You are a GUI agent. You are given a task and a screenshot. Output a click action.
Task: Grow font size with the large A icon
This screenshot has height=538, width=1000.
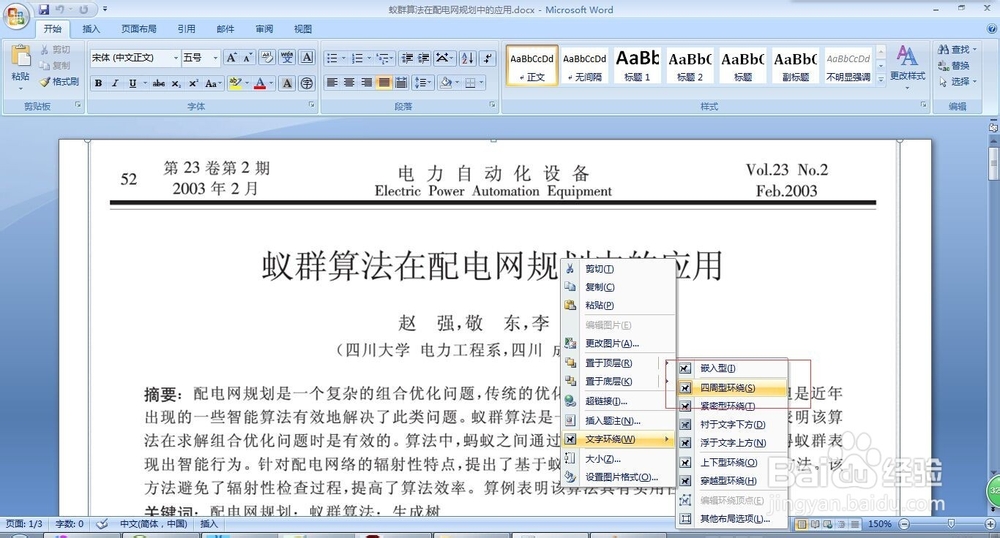click(232, 57)
